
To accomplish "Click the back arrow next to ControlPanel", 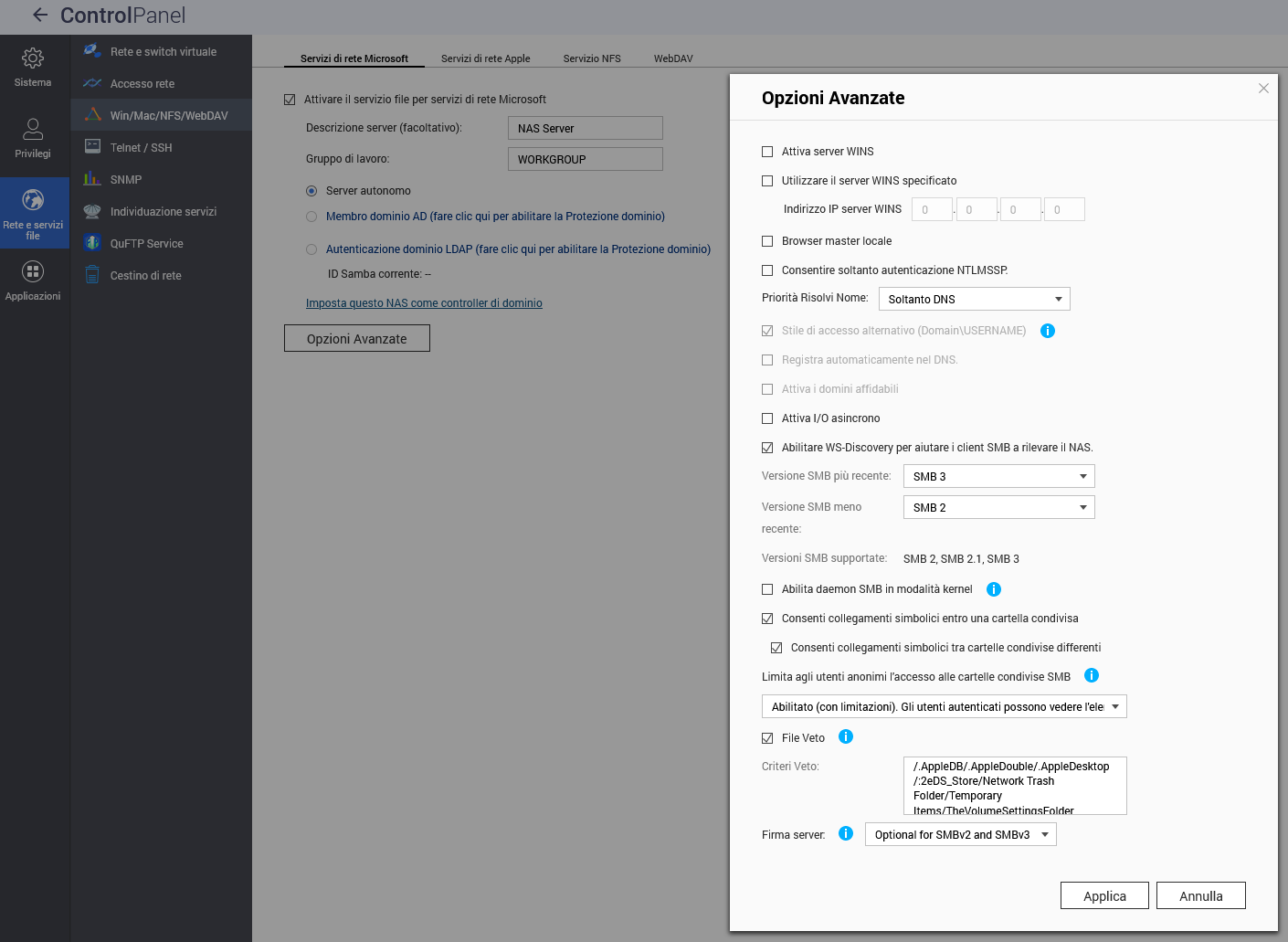I will click(39, 15).
